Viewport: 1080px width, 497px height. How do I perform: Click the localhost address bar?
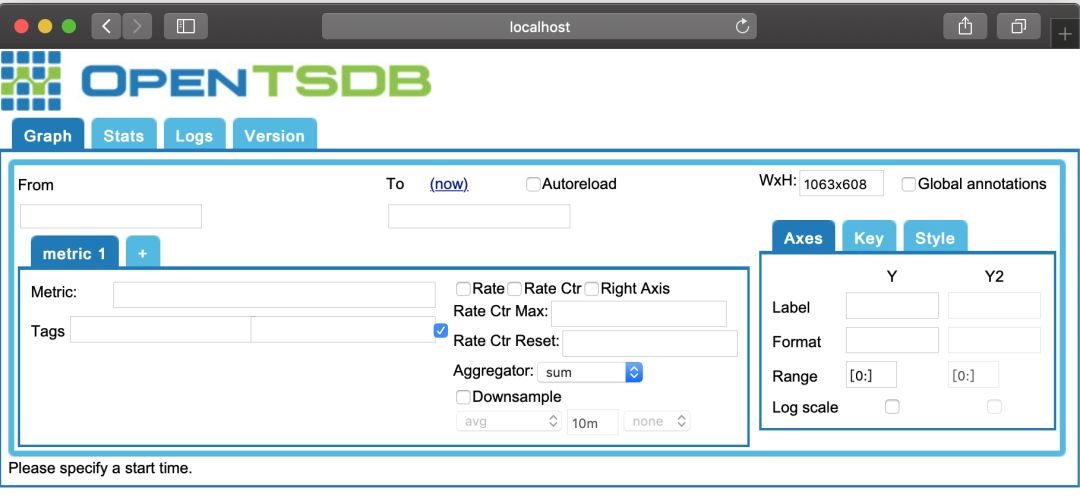539,26
